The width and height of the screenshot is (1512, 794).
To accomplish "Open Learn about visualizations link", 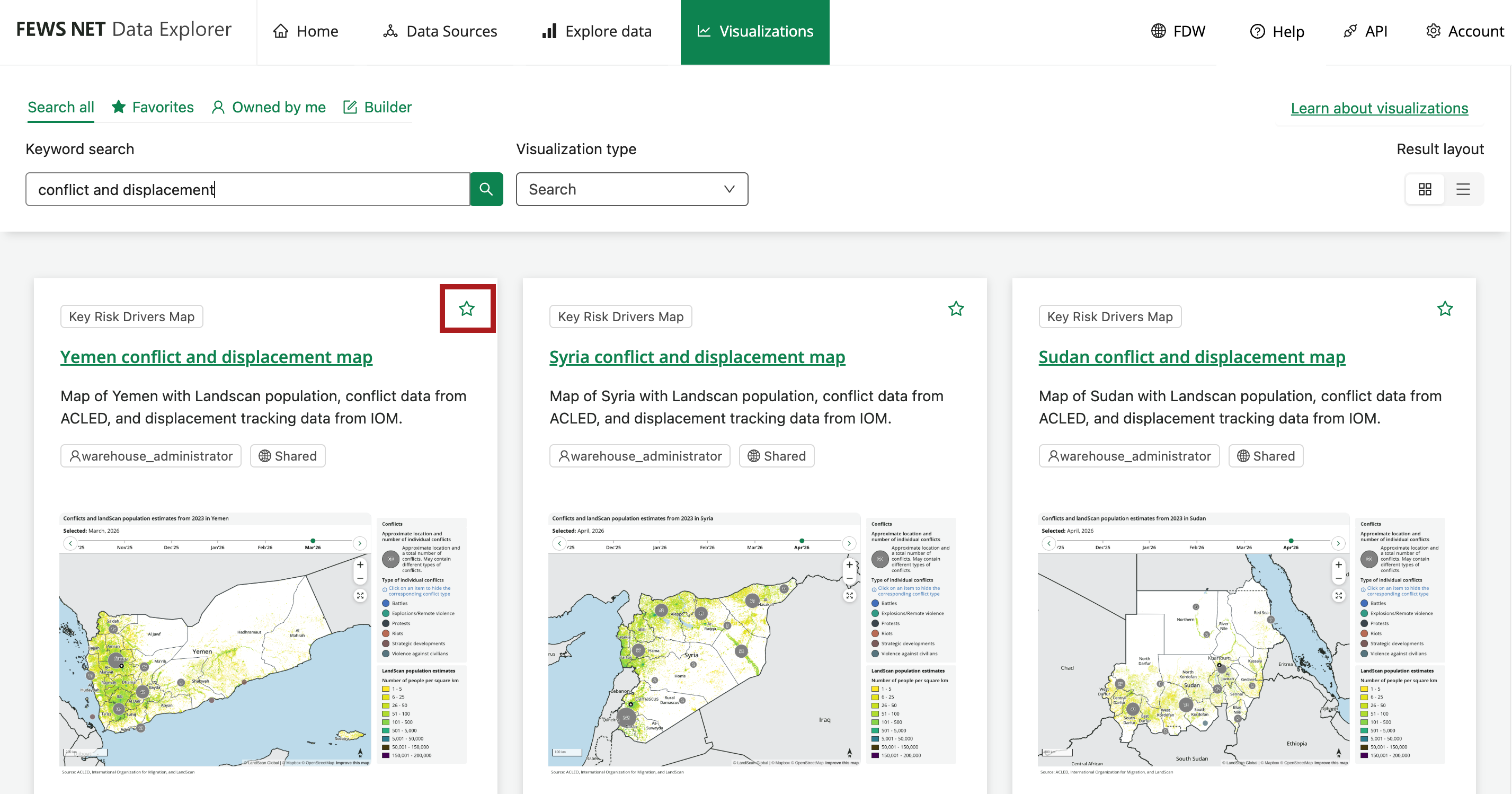I will [x=1380, y=108].
